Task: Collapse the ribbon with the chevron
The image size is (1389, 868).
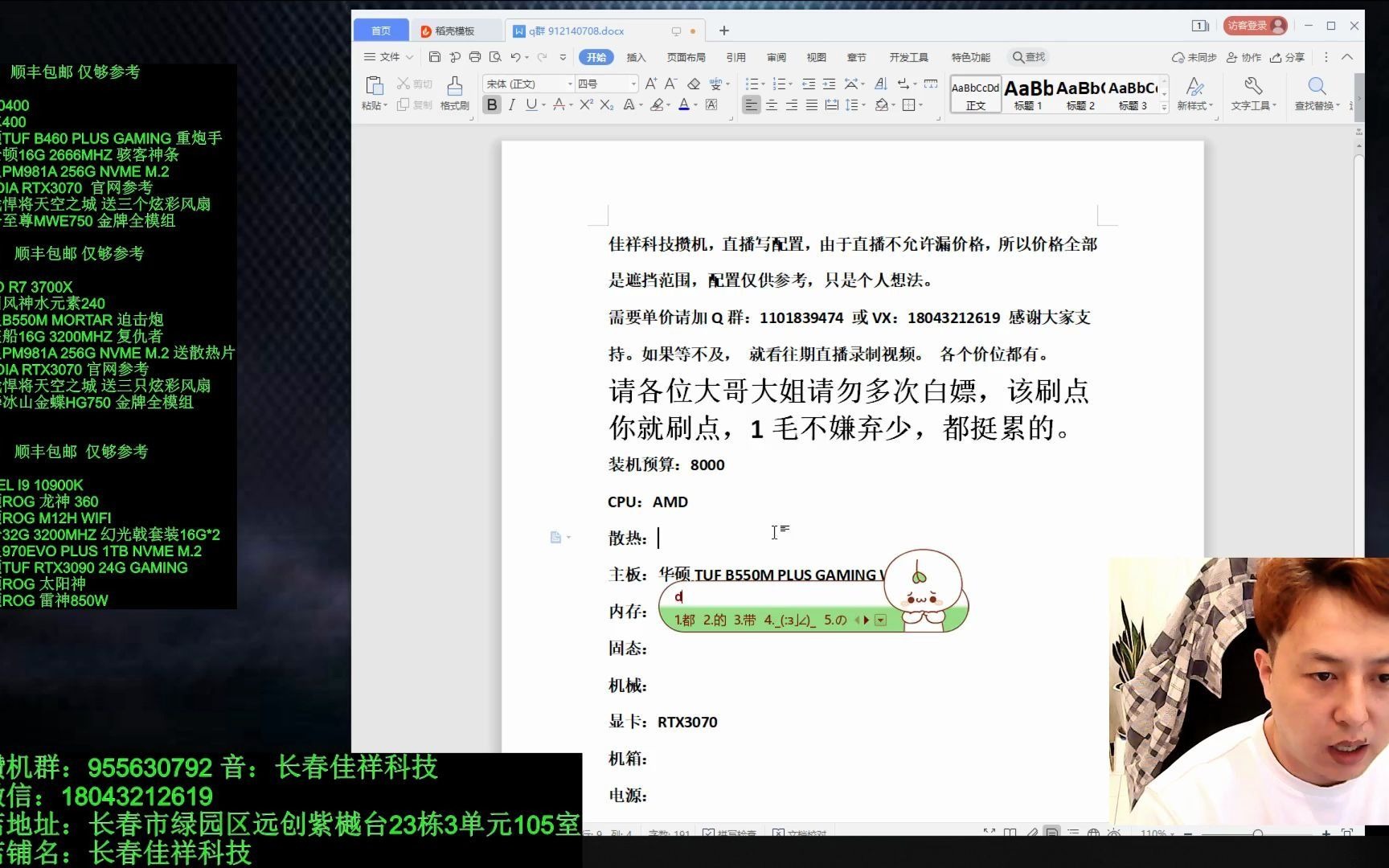Action: click(x=1347, y=57)
